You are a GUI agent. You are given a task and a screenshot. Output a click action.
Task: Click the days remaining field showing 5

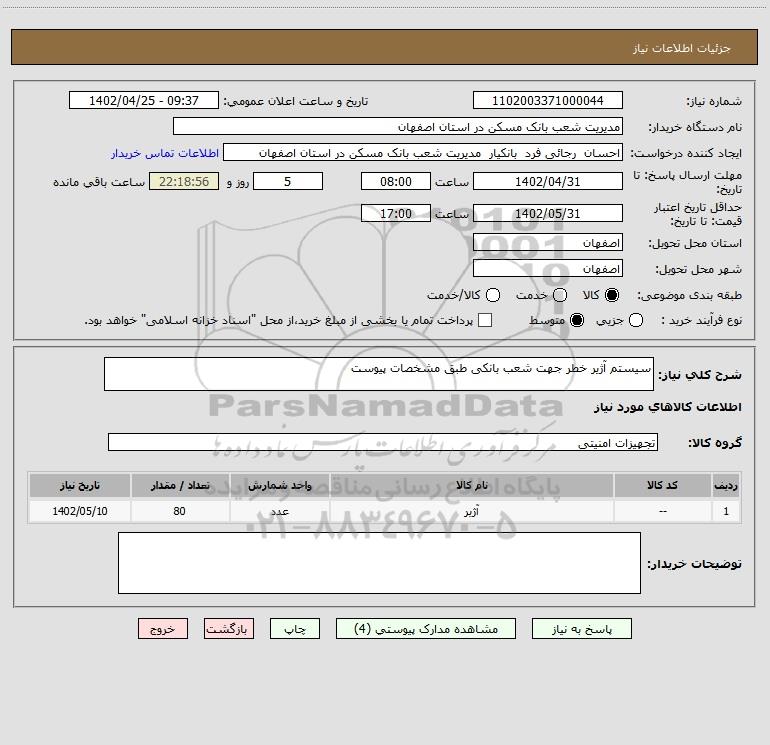288,181
